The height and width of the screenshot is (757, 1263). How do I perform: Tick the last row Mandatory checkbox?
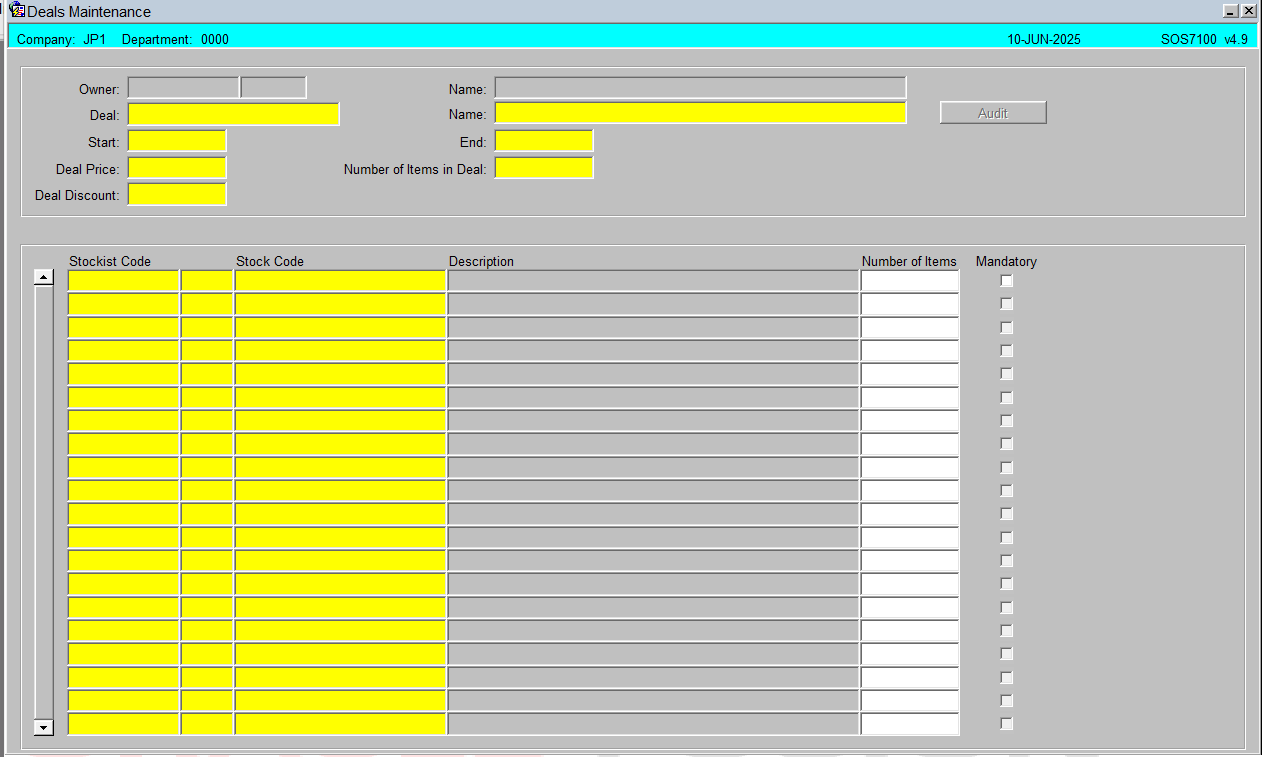point(1006,724)
